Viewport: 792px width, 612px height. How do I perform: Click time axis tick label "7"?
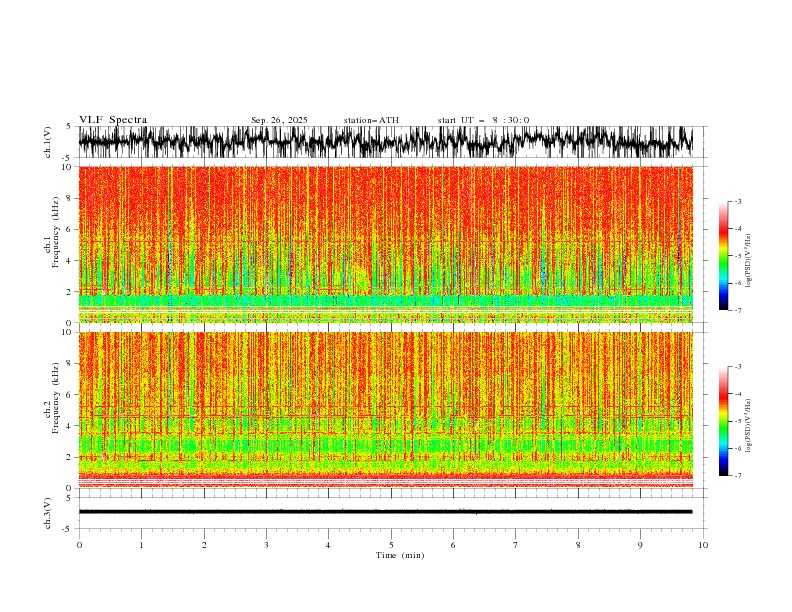515,545
